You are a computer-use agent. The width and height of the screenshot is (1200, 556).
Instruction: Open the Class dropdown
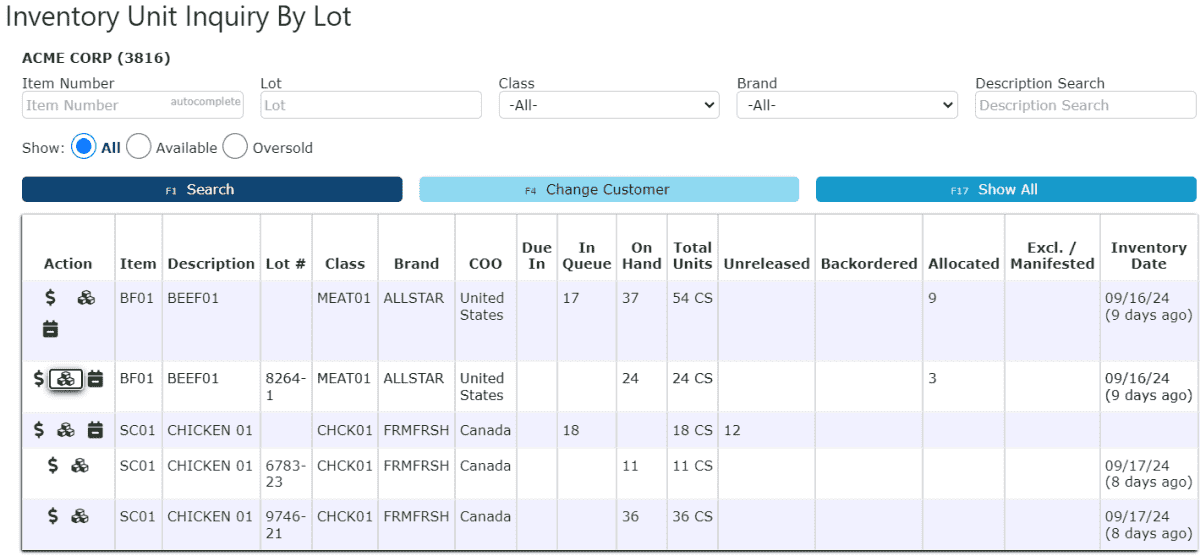click(609, 105)
